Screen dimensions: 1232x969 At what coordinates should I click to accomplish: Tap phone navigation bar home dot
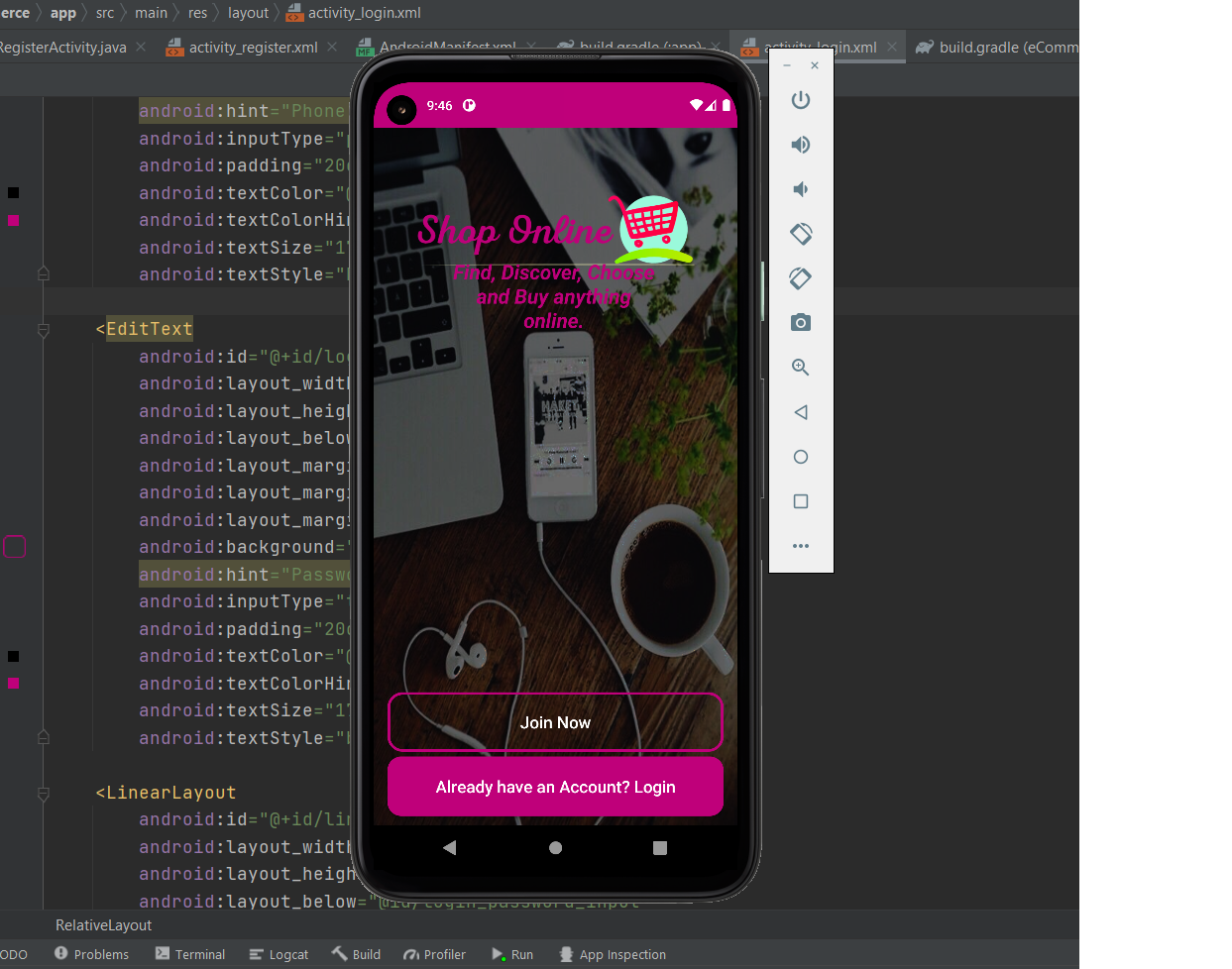tap(555, 848)
